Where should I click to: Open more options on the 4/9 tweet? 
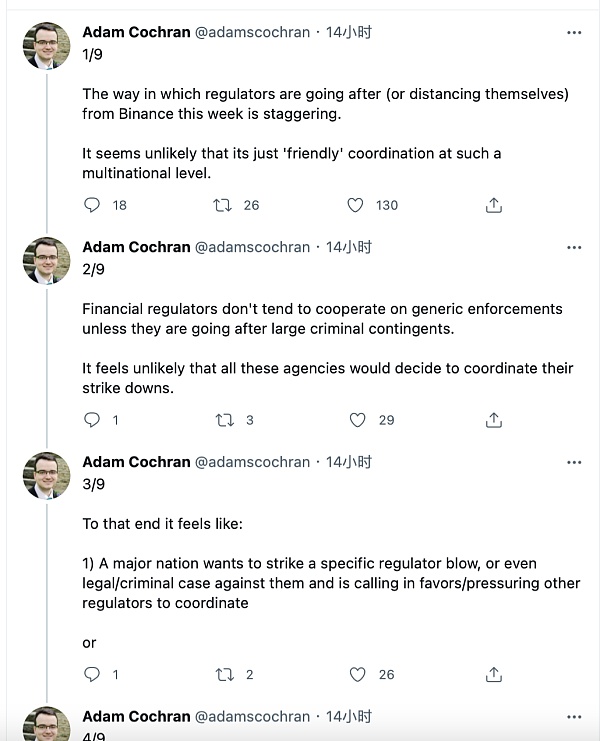click(x=574, y=717)
